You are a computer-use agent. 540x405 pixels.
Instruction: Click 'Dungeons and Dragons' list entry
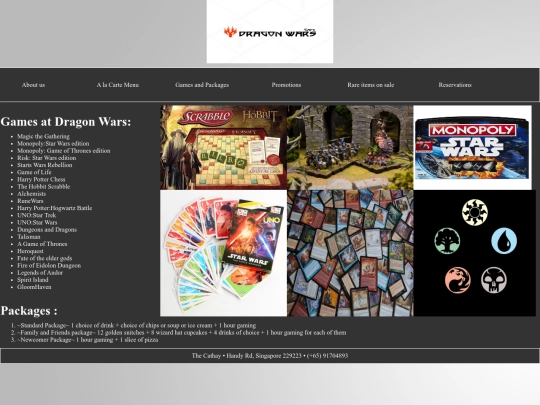coord(47,230)
